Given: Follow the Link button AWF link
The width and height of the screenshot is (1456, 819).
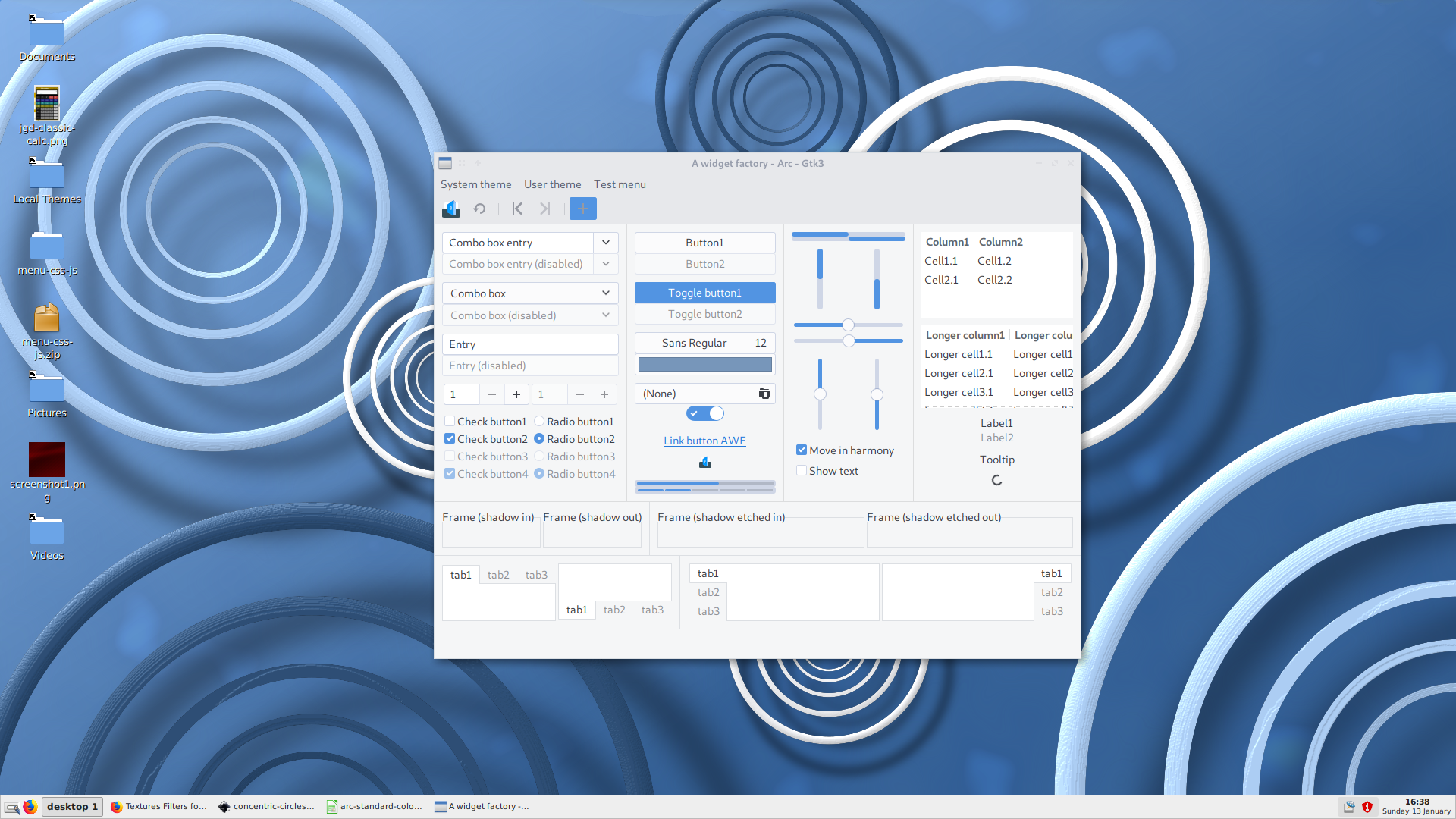Looking at the screenshot, I should coord(704,441).
